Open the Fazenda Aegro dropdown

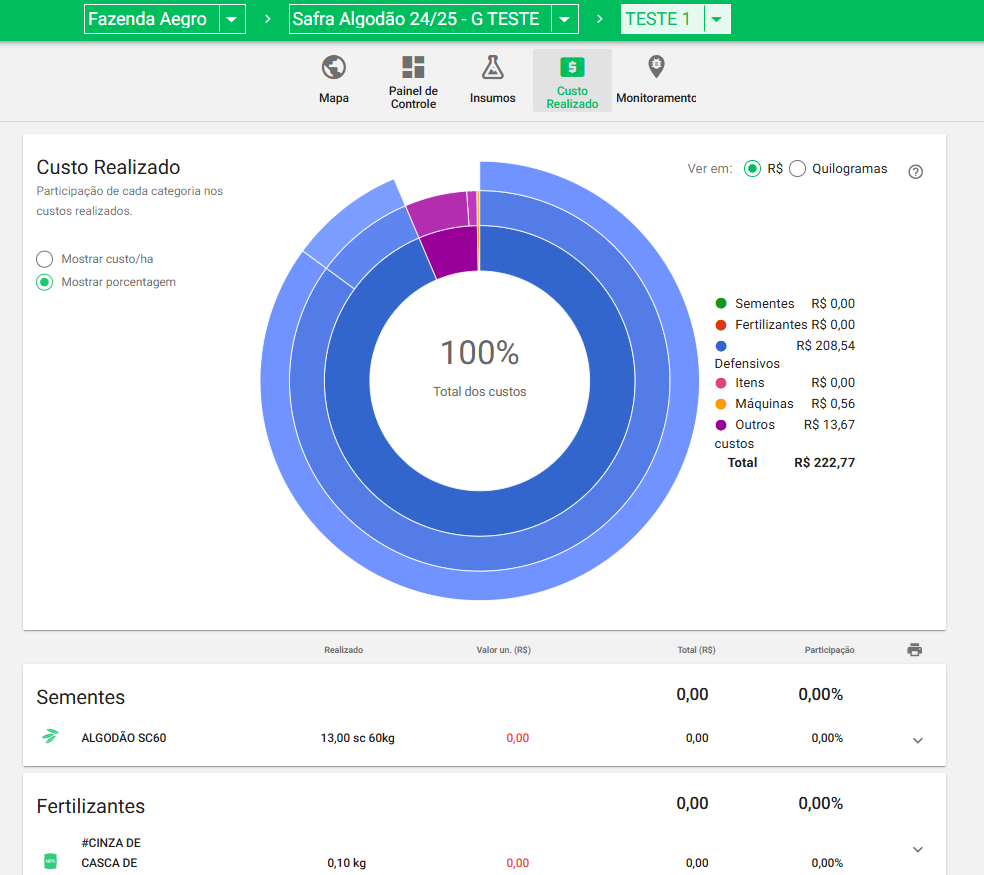(x=232, y=20)
